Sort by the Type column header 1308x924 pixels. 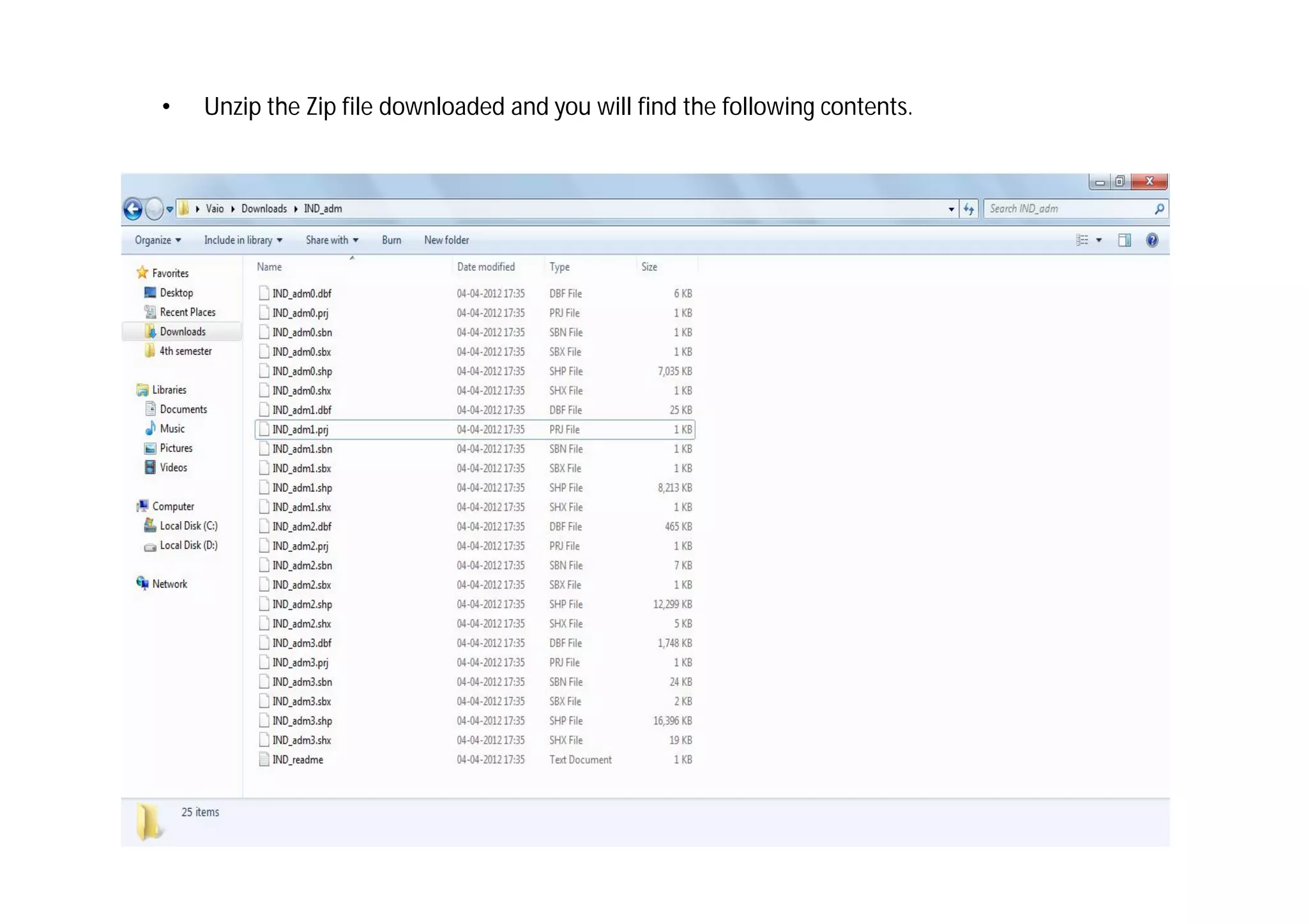pos(559,267)
